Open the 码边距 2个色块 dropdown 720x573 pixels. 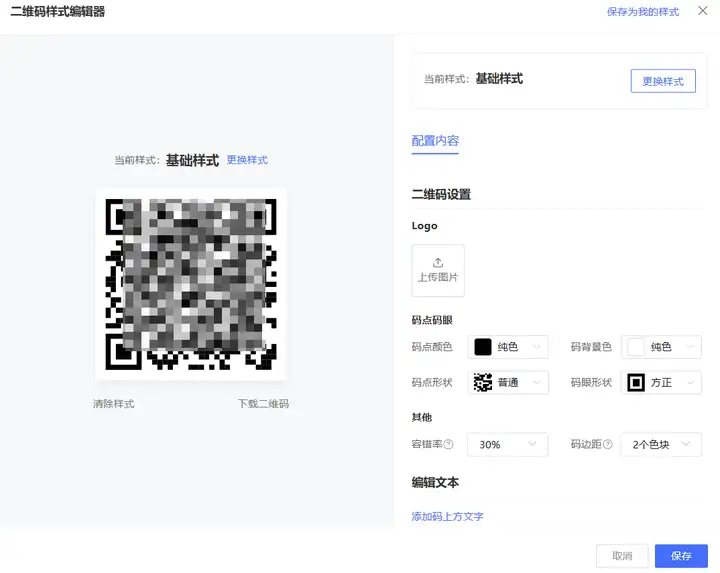(x=661, y=444)
